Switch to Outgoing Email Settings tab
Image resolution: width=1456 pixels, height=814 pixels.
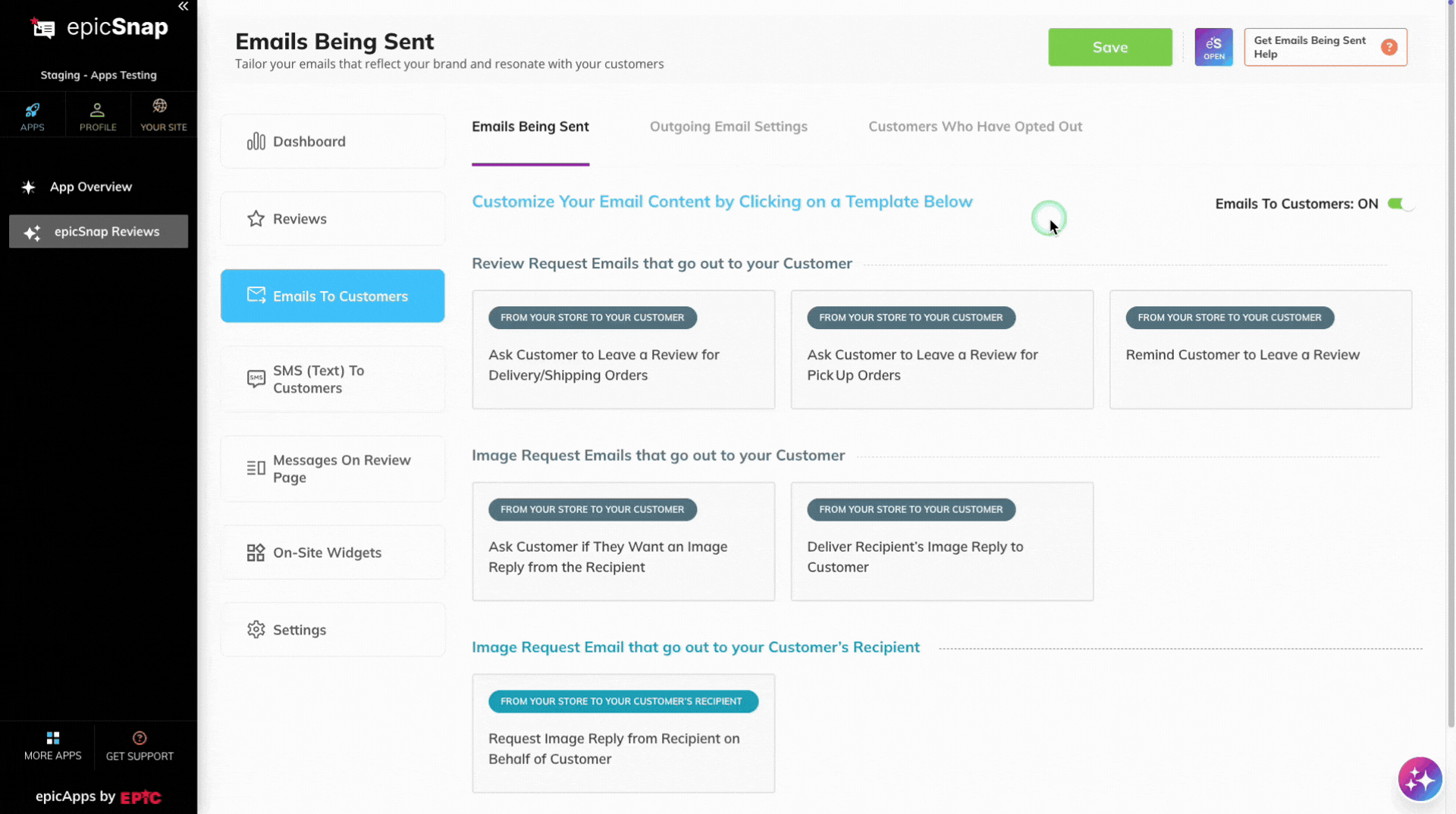(728, 127)
